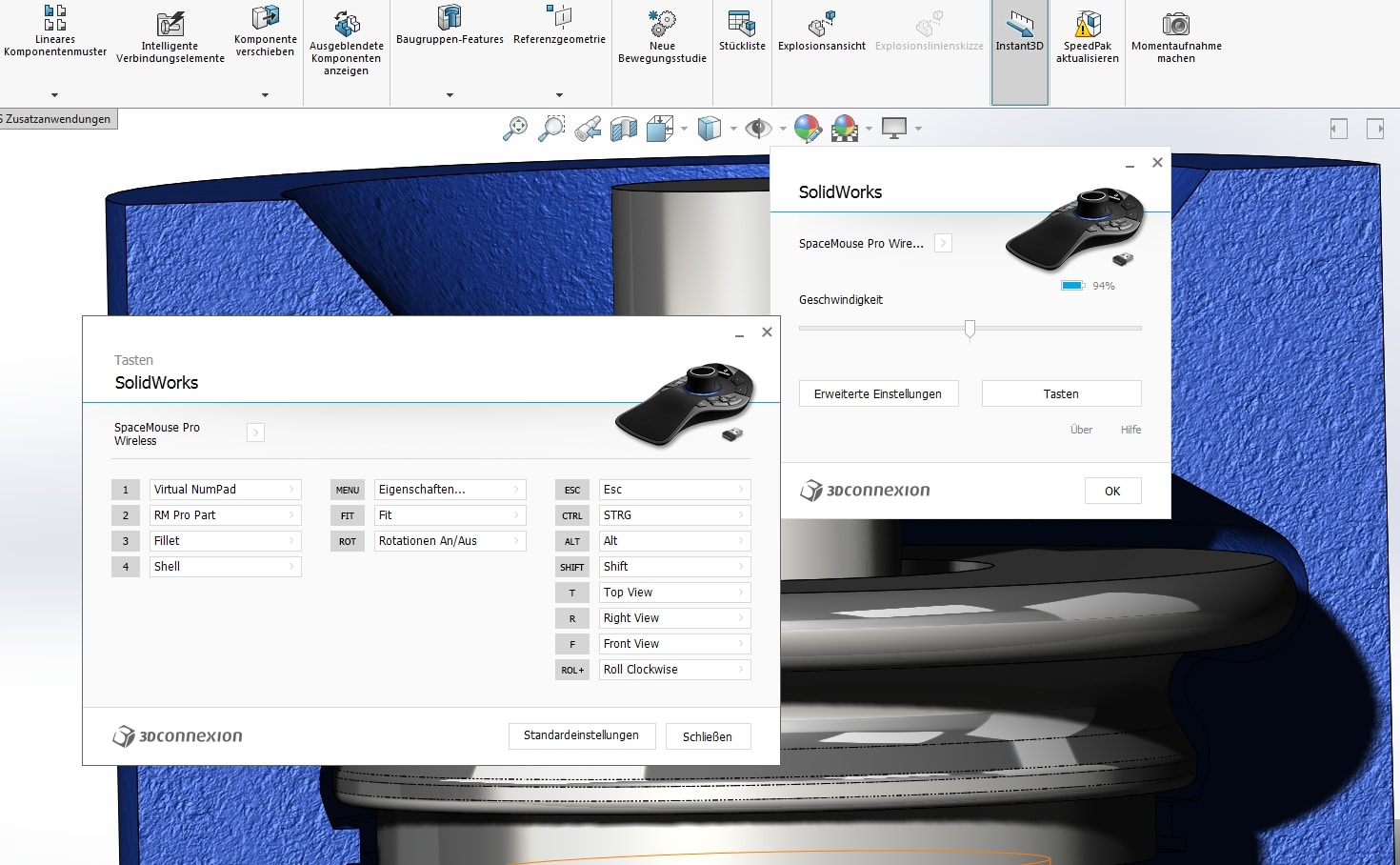Click the Referenzgeometrie tool
The height and width of the screenshot is (865, 1400).
(x=559, y=26)
